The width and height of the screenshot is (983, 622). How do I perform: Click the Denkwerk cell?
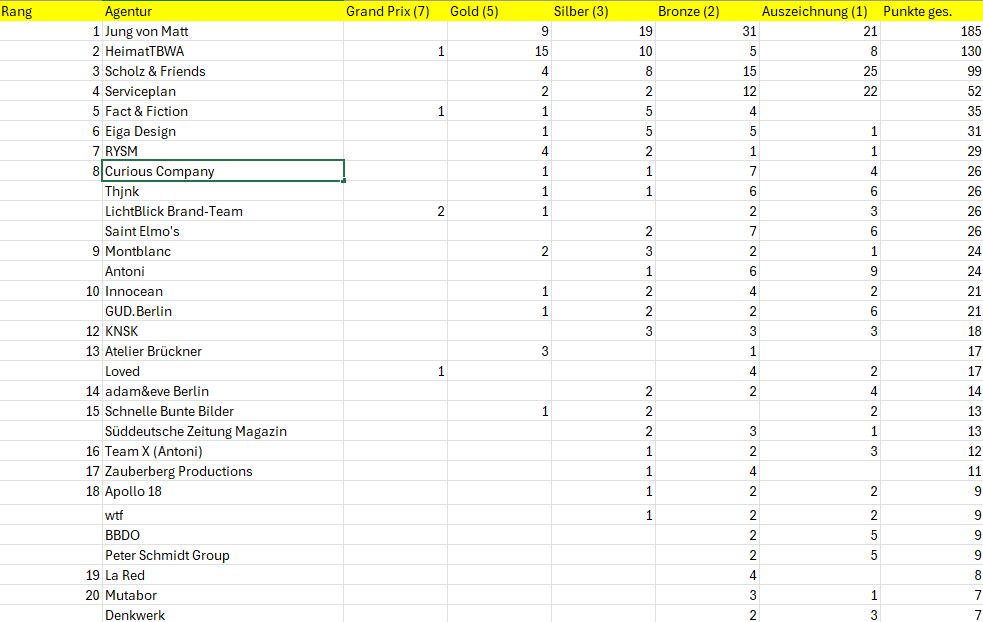pyautogui.click(x=223, y=615)
